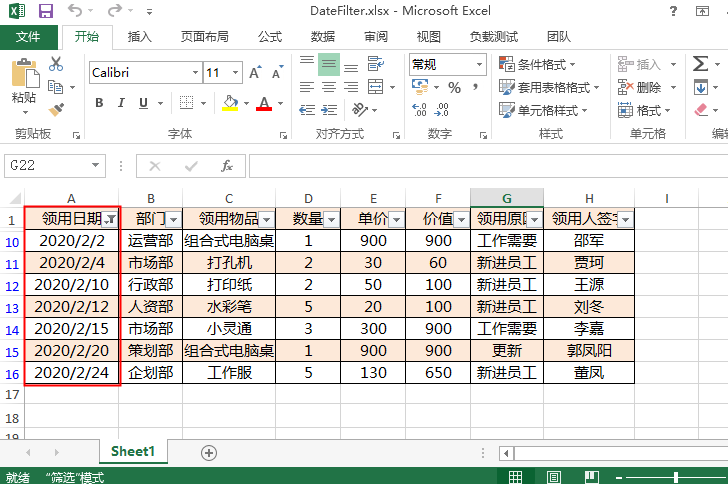Switch to the 公式 ribbon tab

pos(270,37)
